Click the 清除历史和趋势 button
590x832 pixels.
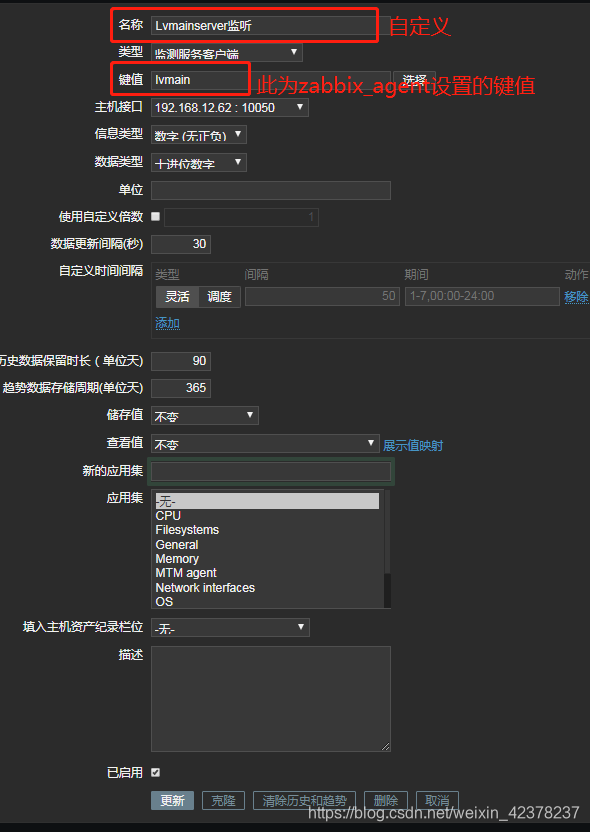click(x=305, y=801)
